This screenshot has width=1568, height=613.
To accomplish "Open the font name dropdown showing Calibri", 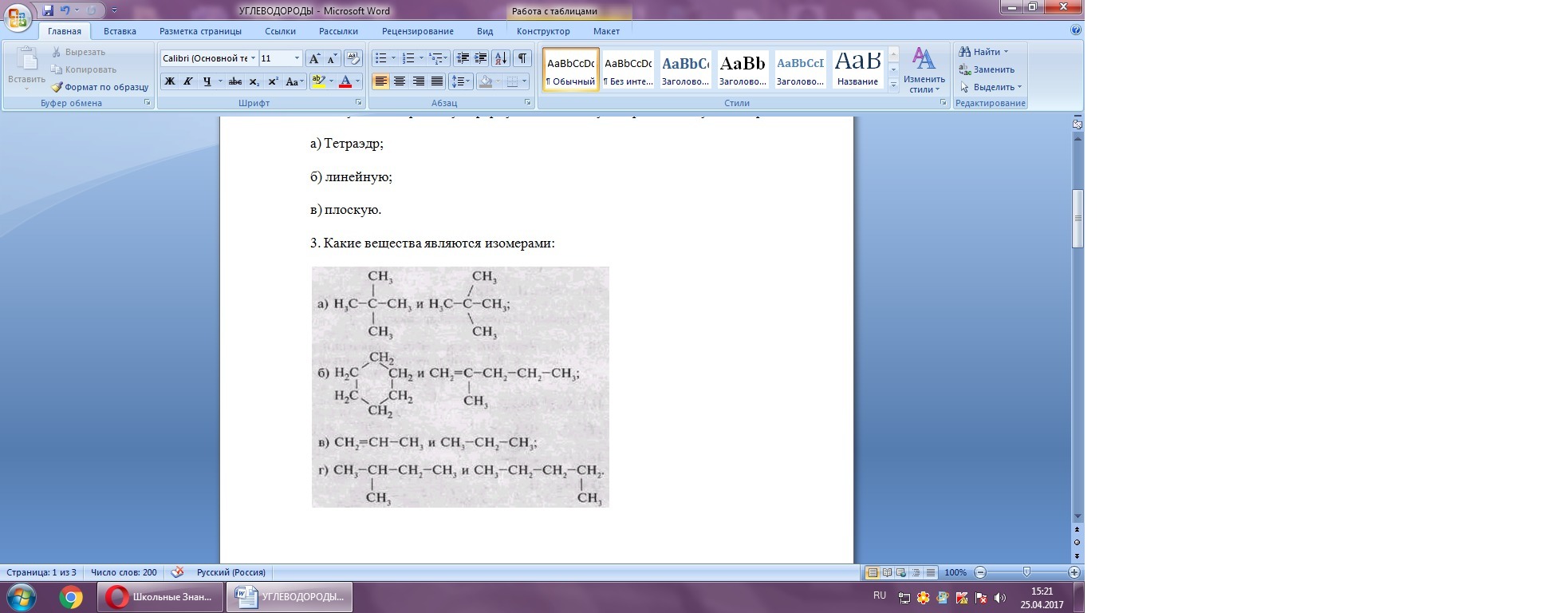I will [254, 58].
